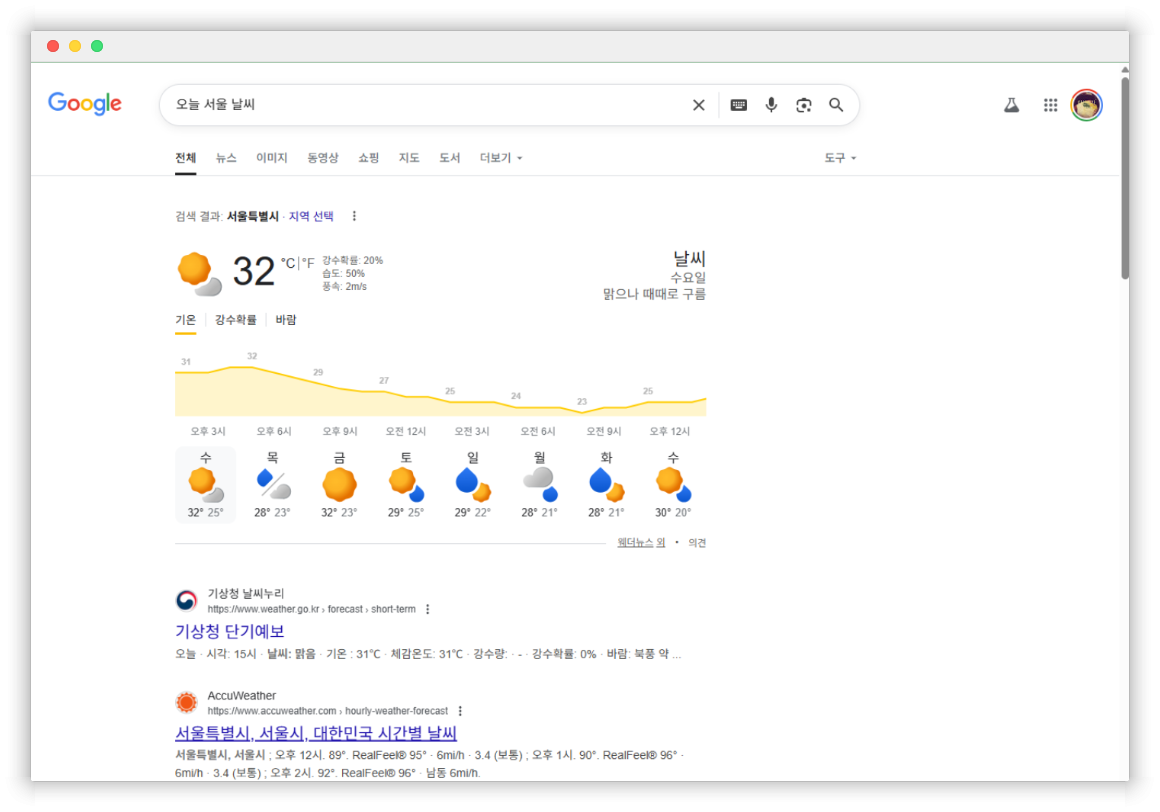1160x812 pixels.
Task: Select the 금 Friday forecast card
Action: click(339, 485)
